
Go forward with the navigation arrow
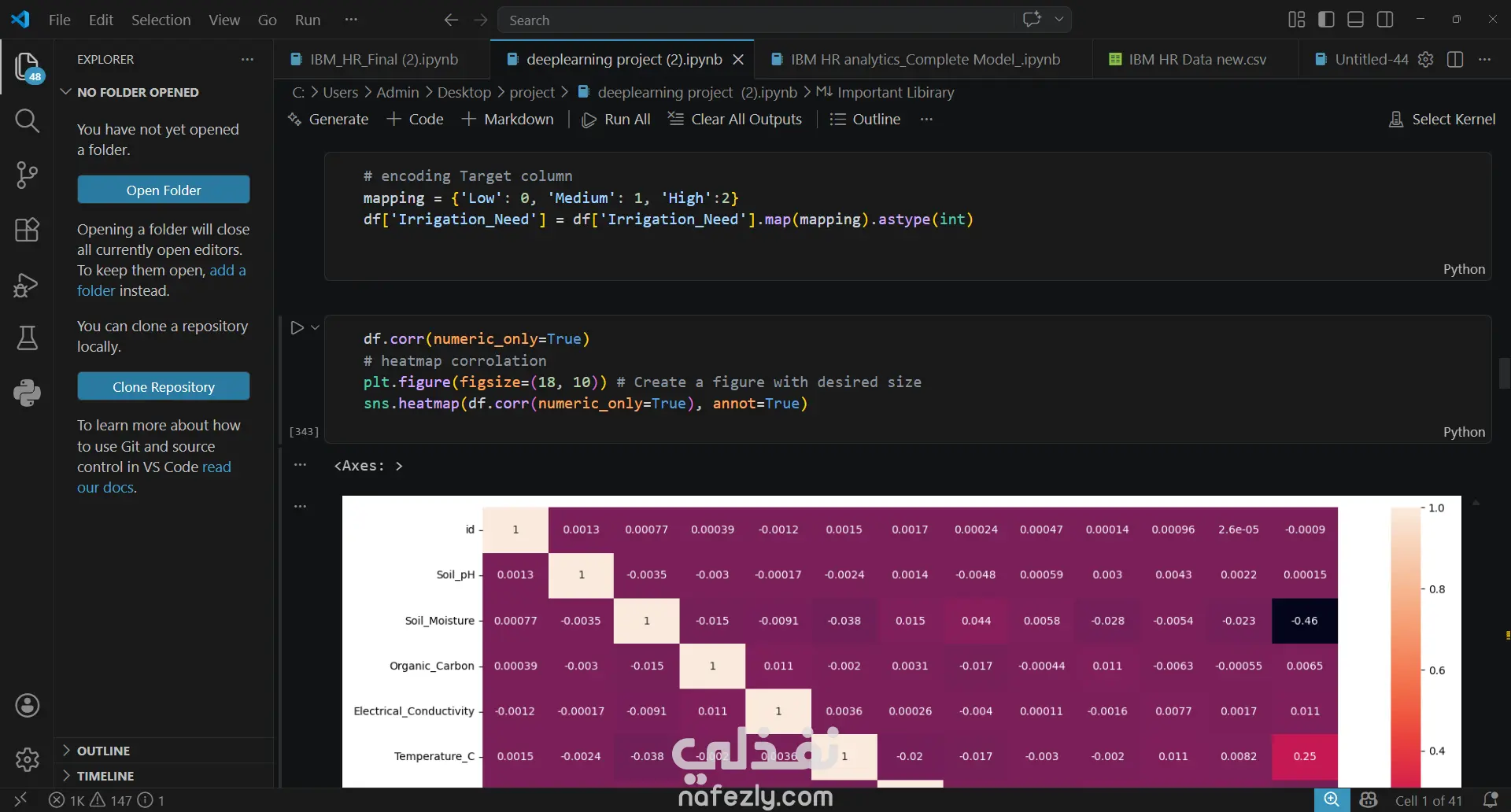pyautogui.click(x=481, y=20)
